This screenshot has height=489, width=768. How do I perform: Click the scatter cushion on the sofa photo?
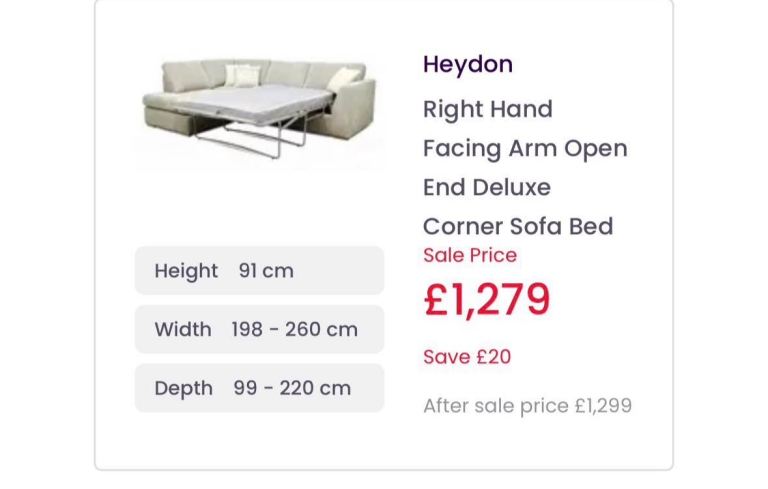pos(240,75)
